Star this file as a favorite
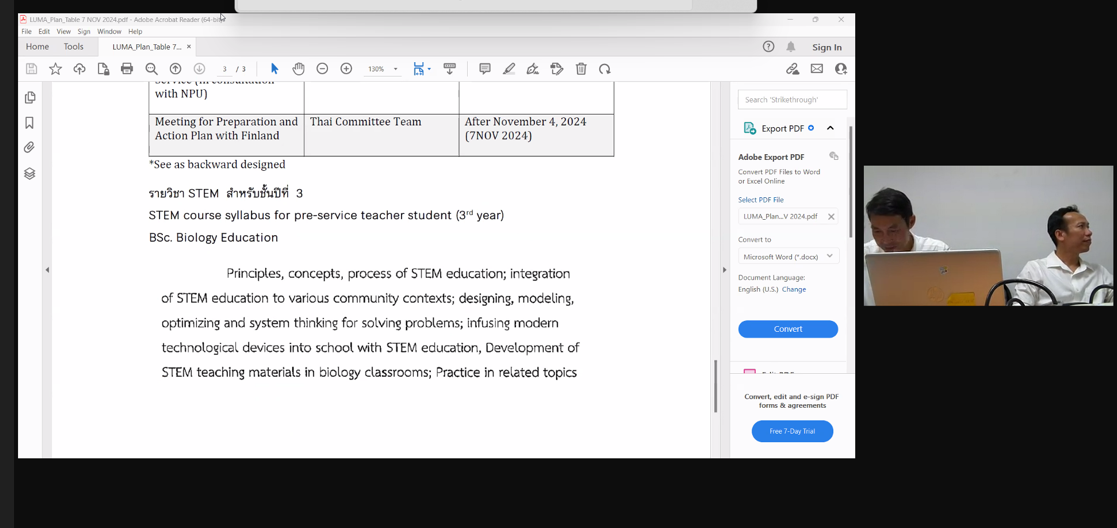 tap(55, 69)
